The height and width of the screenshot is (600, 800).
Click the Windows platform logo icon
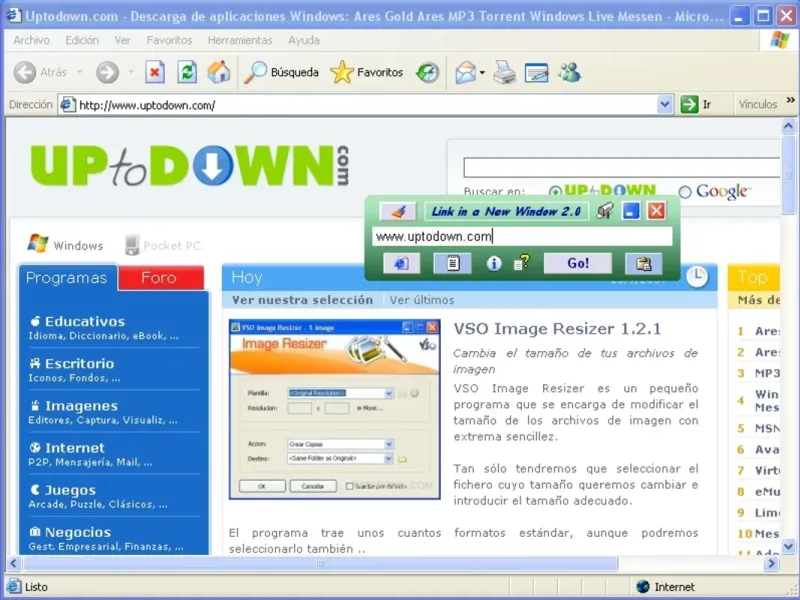[x=38, y=244]
